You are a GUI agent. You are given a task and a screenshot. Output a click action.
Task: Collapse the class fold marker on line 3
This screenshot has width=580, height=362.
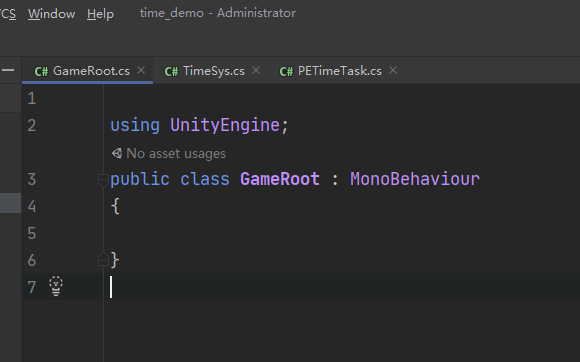click(103, 180)
